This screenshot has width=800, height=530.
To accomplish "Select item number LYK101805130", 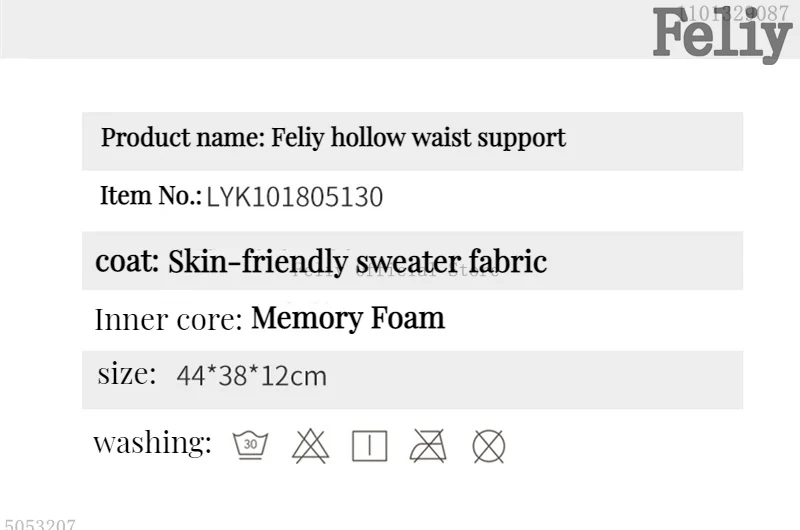I will 295,197.
